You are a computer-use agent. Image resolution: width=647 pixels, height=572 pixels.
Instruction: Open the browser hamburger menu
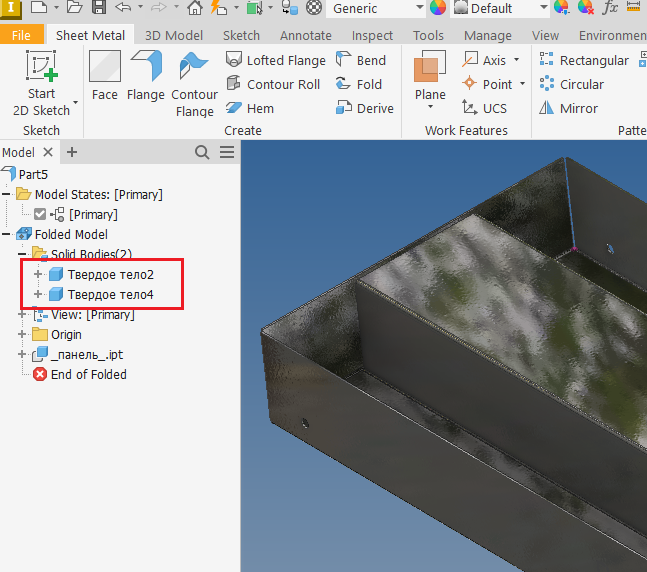227,152
